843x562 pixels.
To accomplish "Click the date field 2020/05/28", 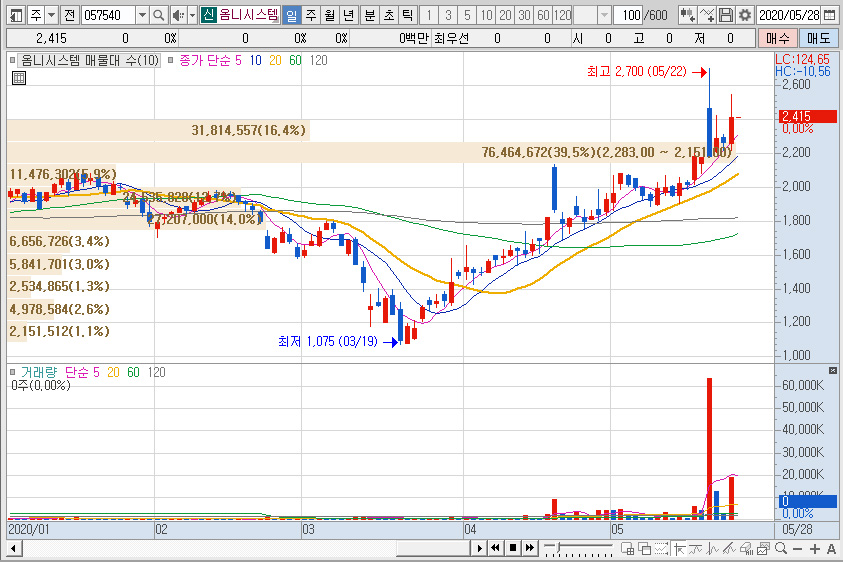I will tap(789, 15).
